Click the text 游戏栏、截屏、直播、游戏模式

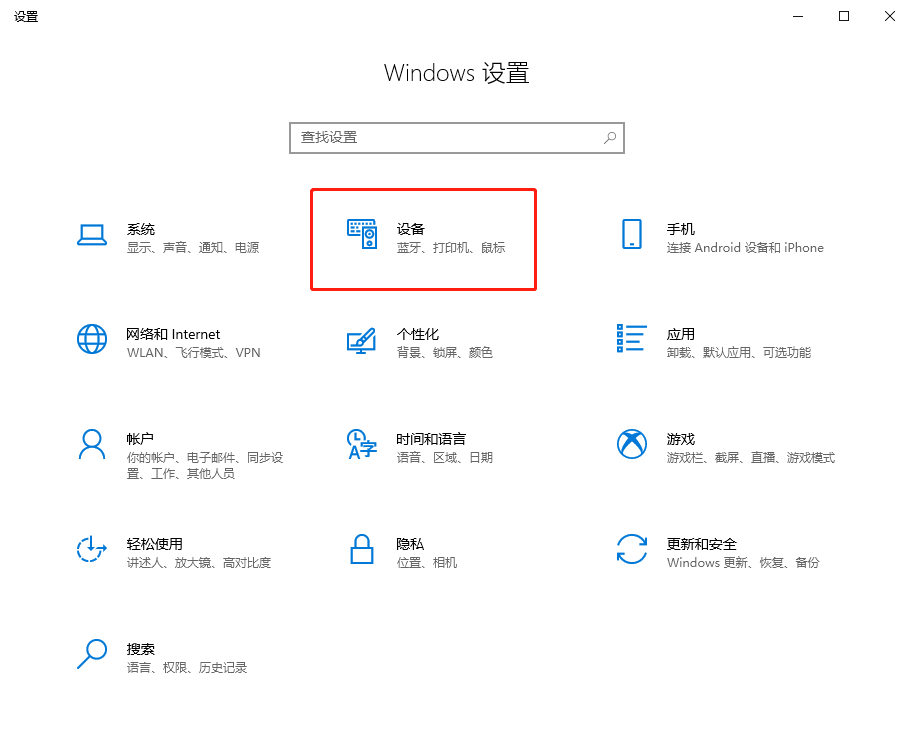tap(751, 457)
